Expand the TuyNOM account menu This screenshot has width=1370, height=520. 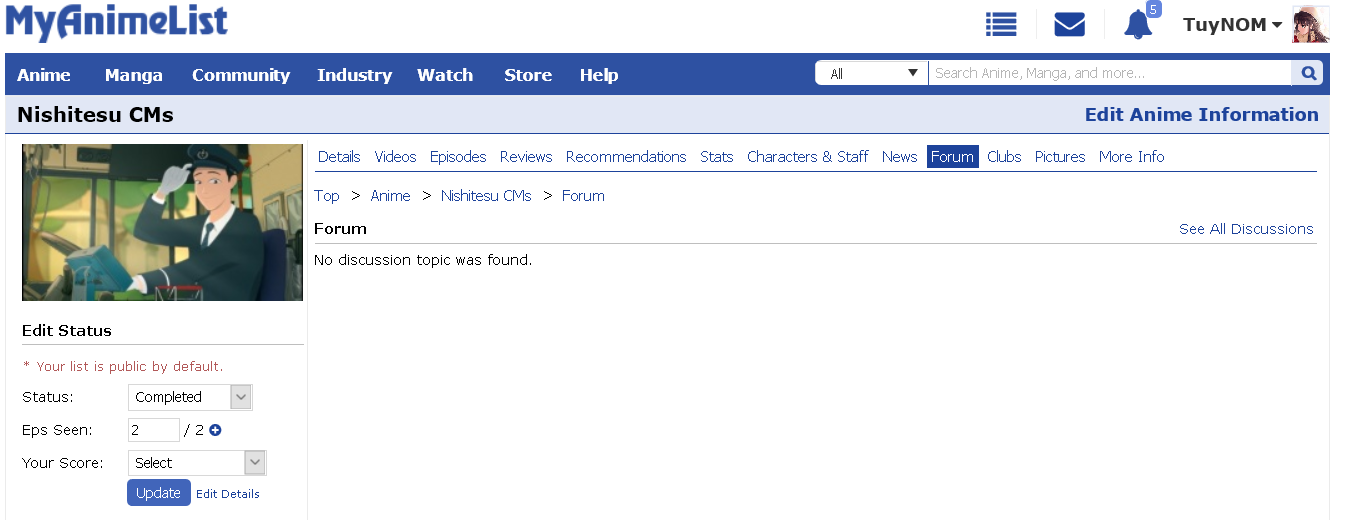click(x=1232, y=25)
